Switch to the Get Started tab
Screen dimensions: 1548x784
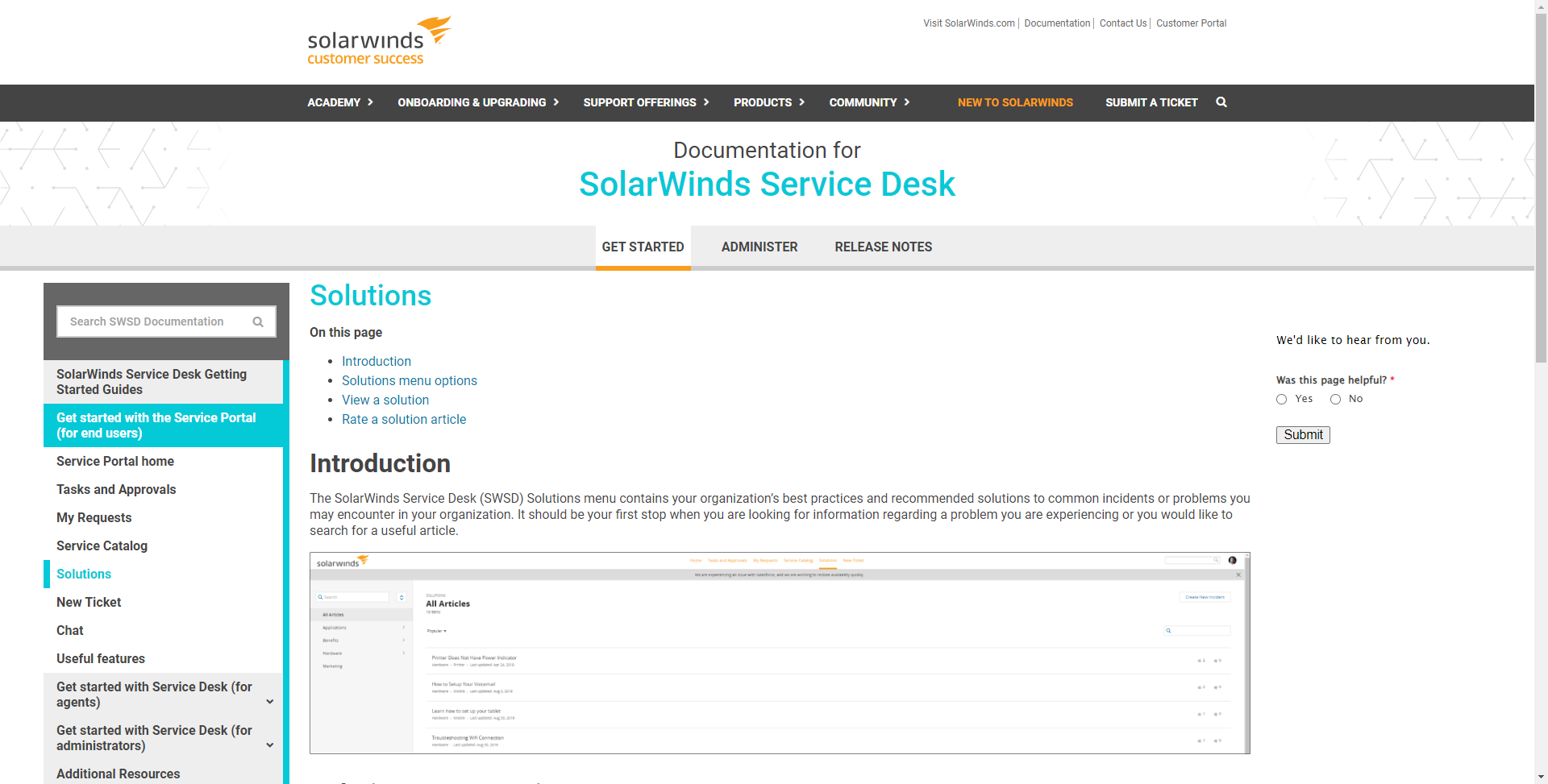click(643, 247)
